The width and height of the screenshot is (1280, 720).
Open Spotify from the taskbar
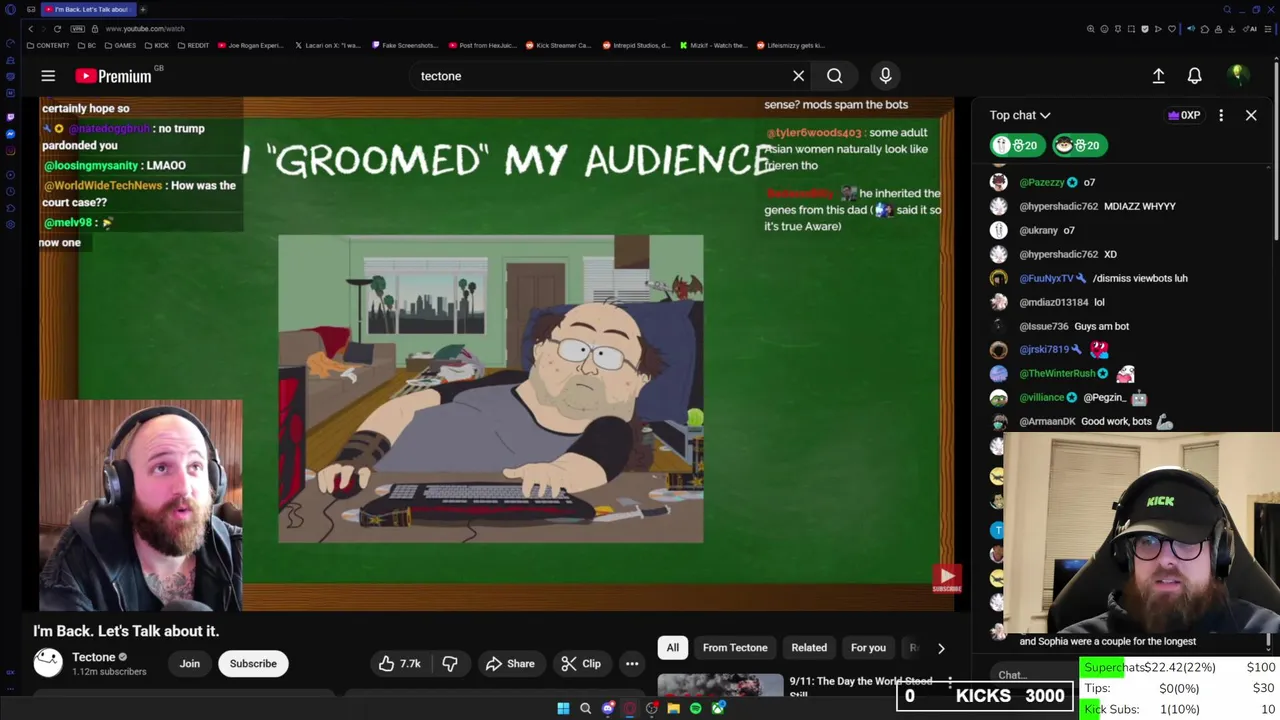[x=695, y=709]
